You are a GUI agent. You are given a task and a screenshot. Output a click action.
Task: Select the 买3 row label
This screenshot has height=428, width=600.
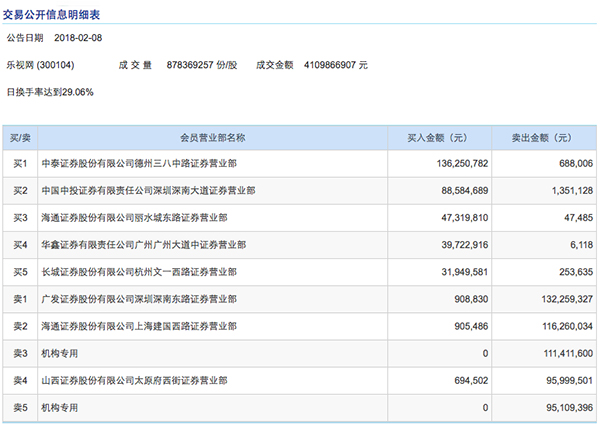point(20,218)
